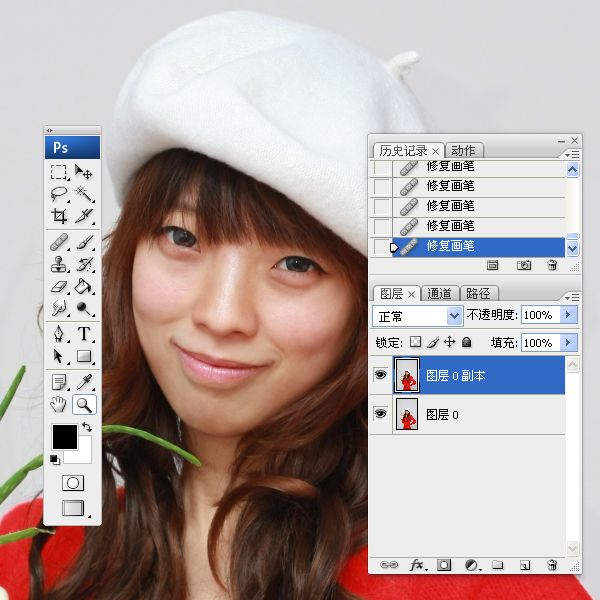Change the screen mode button
This screenshot has width=600, height=600.
[73, 508]
